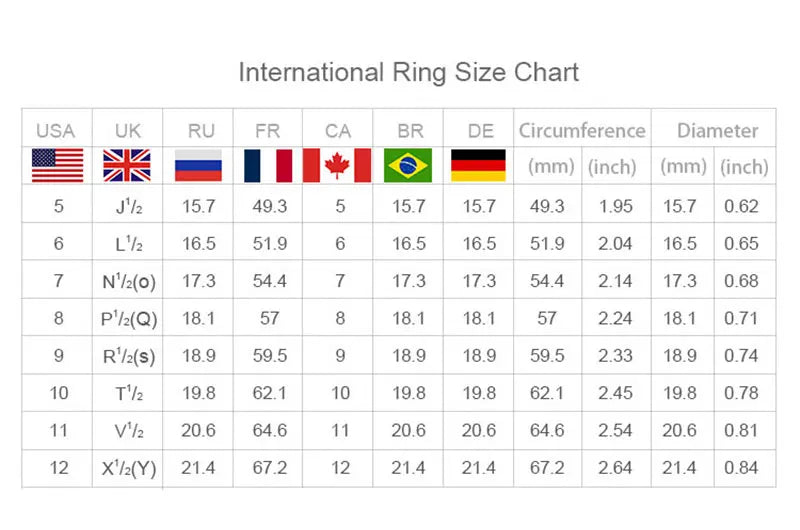This screenshot has width=800, height=530.
Task: Click the USA flag icon
Action: point(57,165)
